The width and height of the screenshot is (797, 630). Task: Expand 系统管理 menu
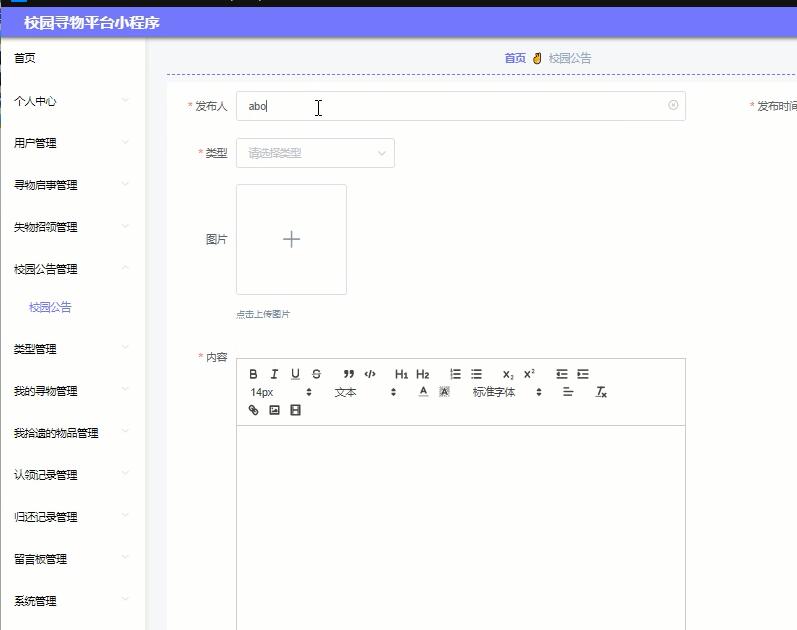[71, 601]
